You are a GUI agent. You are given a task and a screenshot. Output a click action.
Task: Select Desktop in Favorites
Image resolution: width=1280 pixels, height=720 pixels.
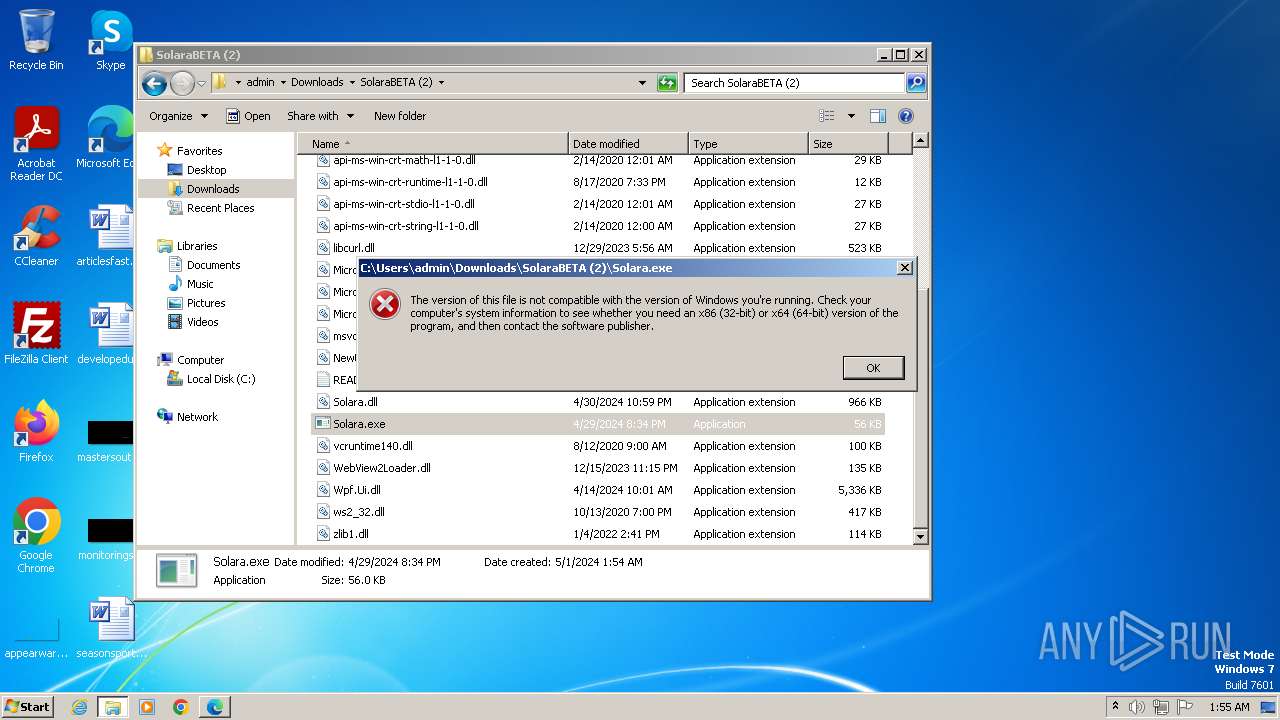pyautogui.click(x=206, y=170)
